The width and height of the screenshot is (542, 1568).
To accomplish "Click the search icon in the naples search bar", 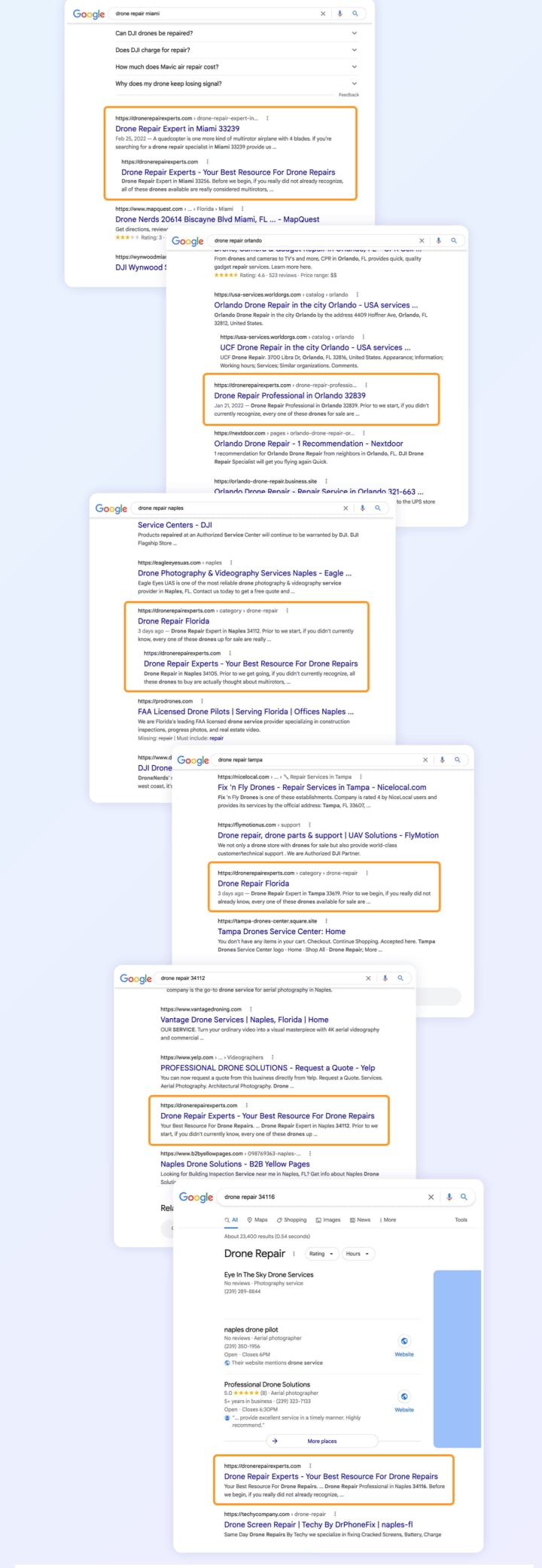I will pyautogui.click(x=378, y=508).
